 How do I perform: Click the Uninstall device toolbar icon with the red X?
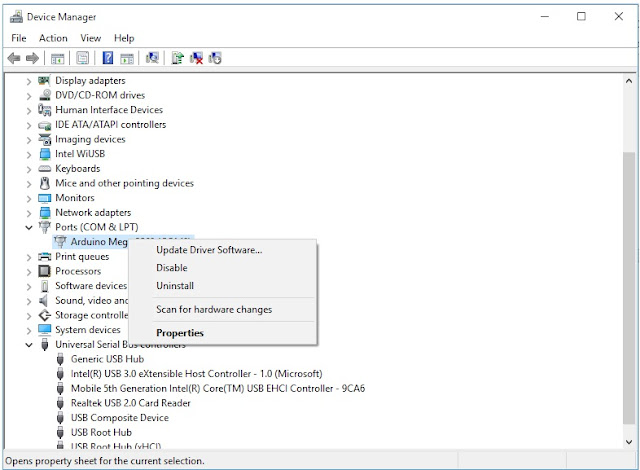[x=196, y=58]
